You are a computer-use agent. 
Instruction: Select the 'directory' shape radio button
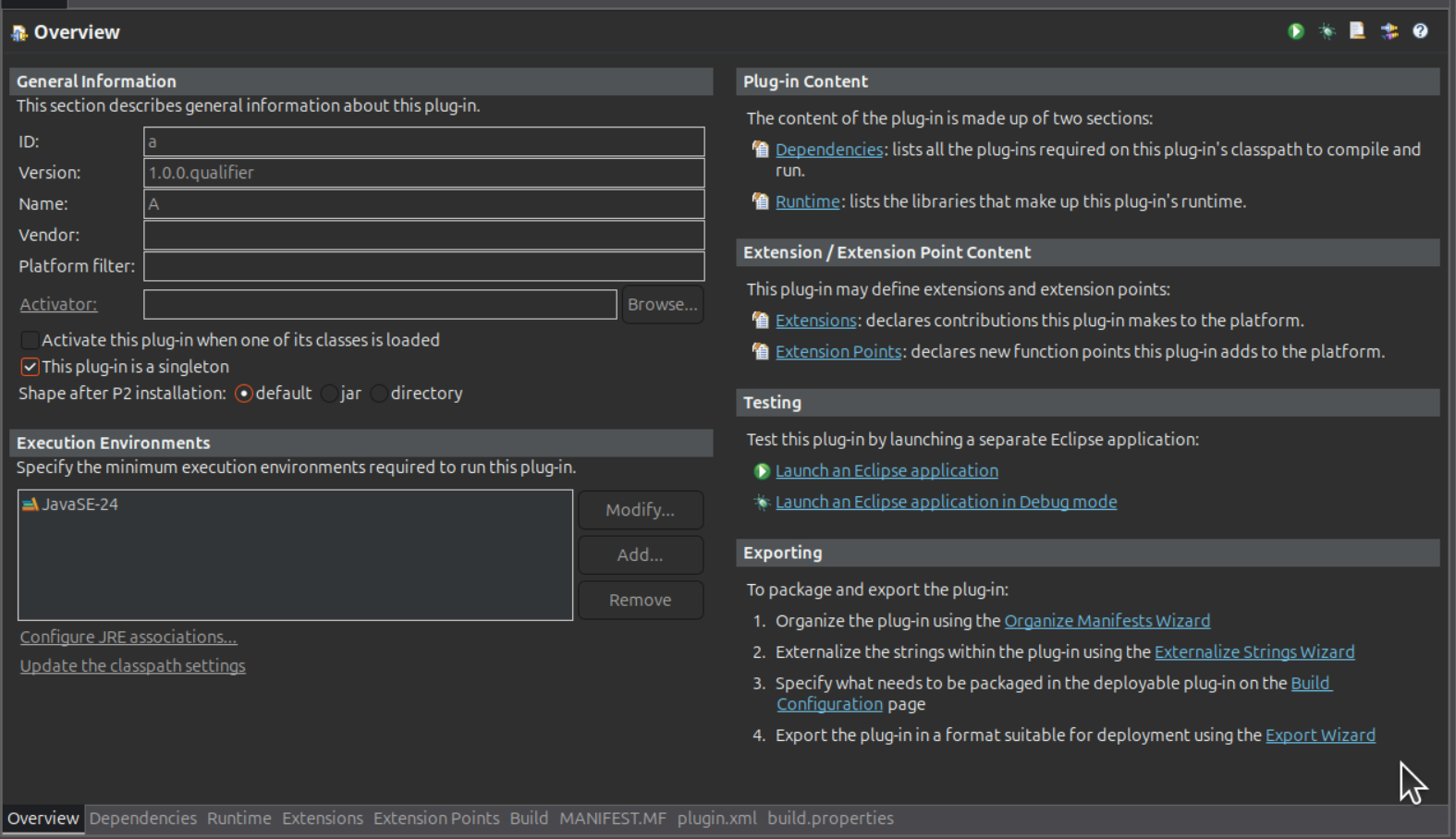click(379, 394)
